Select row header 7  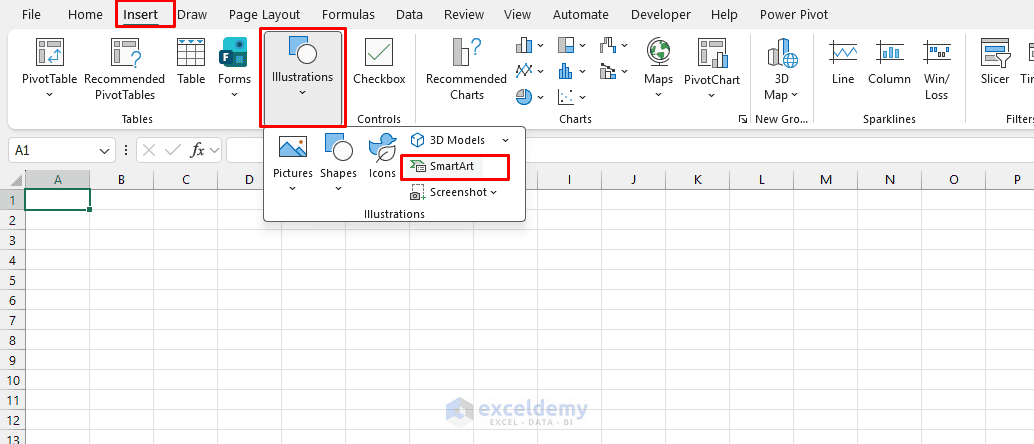click(x=13, y=321)
